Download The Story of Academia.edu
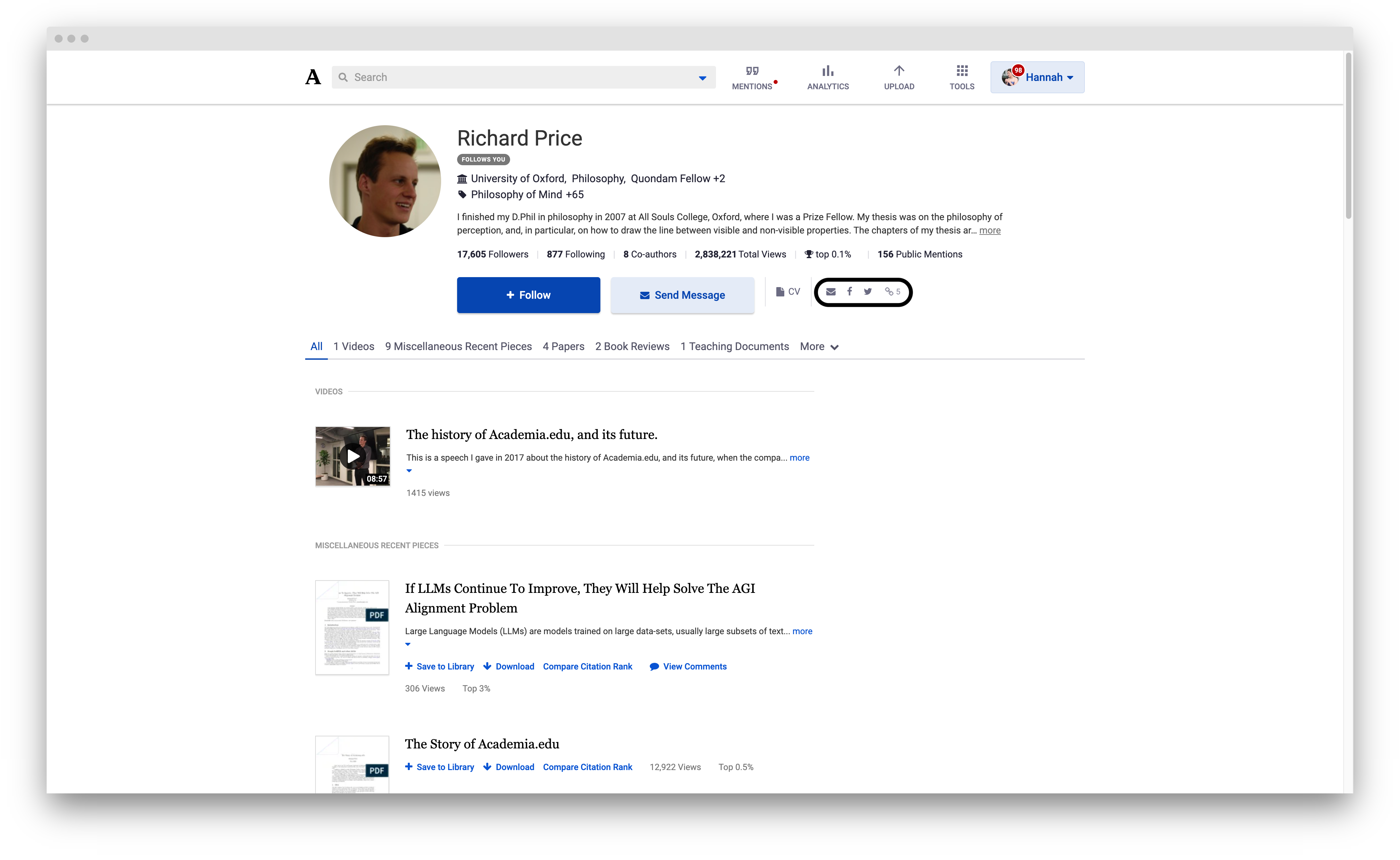Screen dimensions: 1400x860 (508, 767)
